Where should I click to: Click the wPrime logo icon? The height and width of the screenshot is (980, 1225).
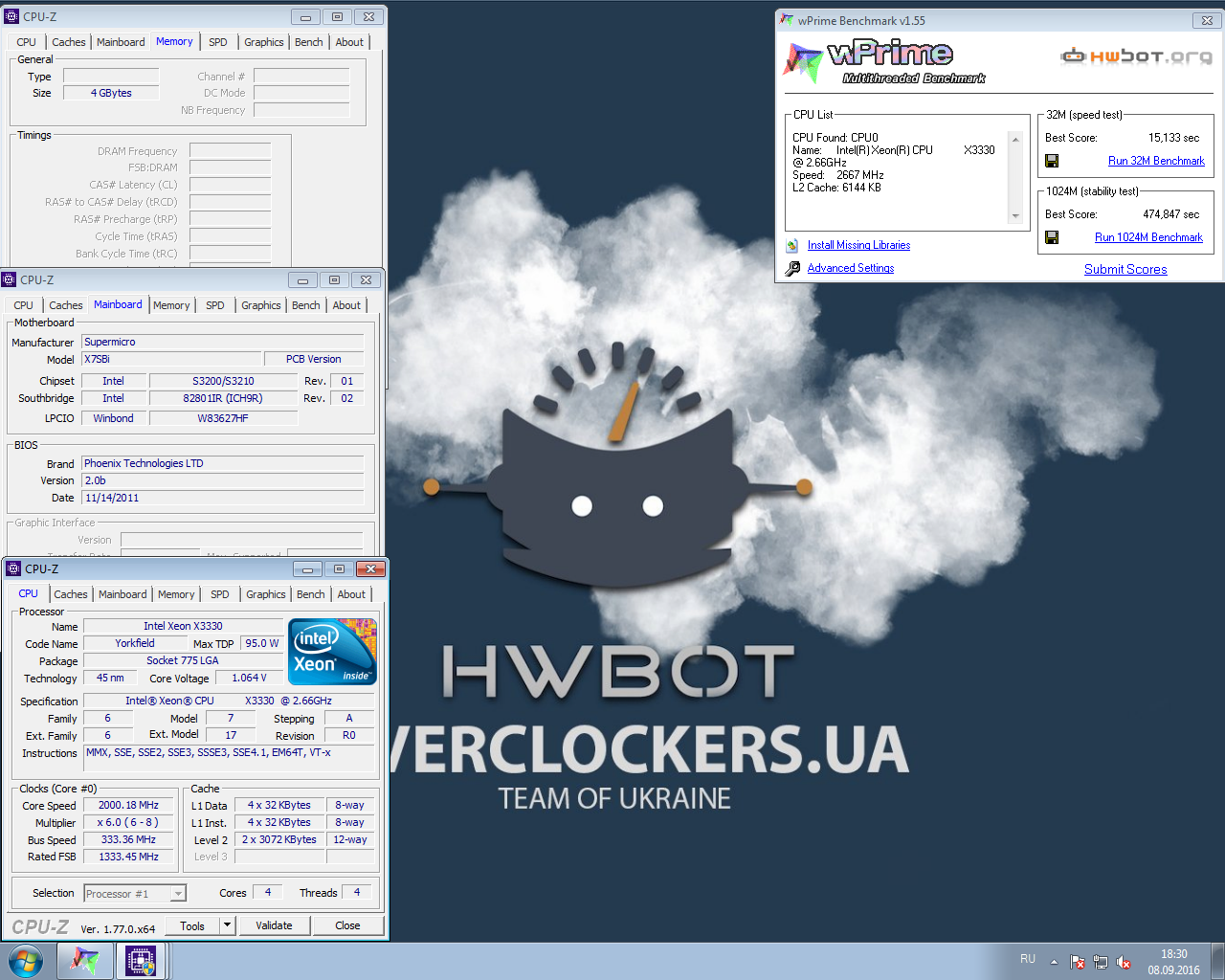click(802, 62)
